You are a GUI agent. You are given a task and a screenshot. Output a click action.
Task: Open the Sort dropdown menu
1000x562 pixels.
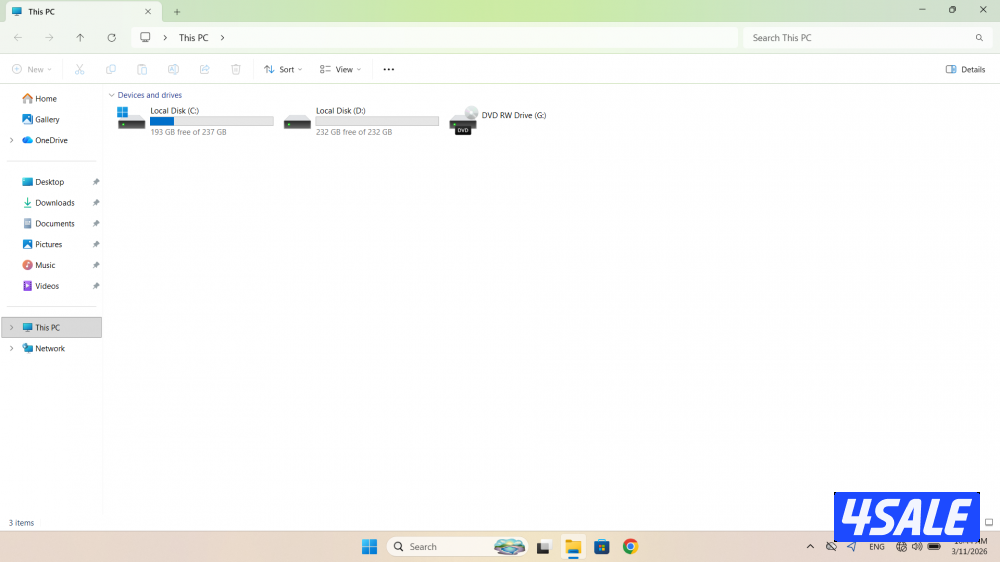[x=283, y=70]
